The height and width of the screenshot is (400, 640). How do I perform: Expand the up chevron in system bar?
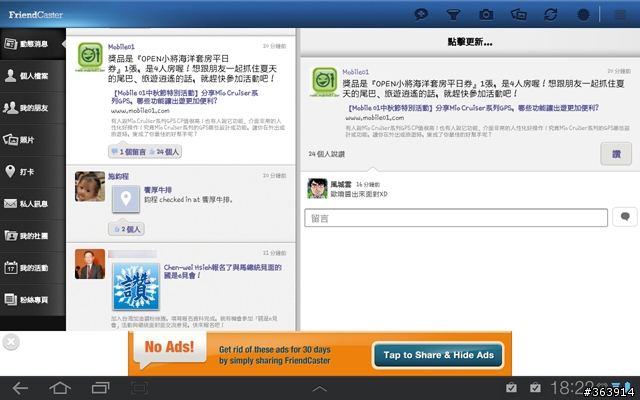click(x=320, y=389)
